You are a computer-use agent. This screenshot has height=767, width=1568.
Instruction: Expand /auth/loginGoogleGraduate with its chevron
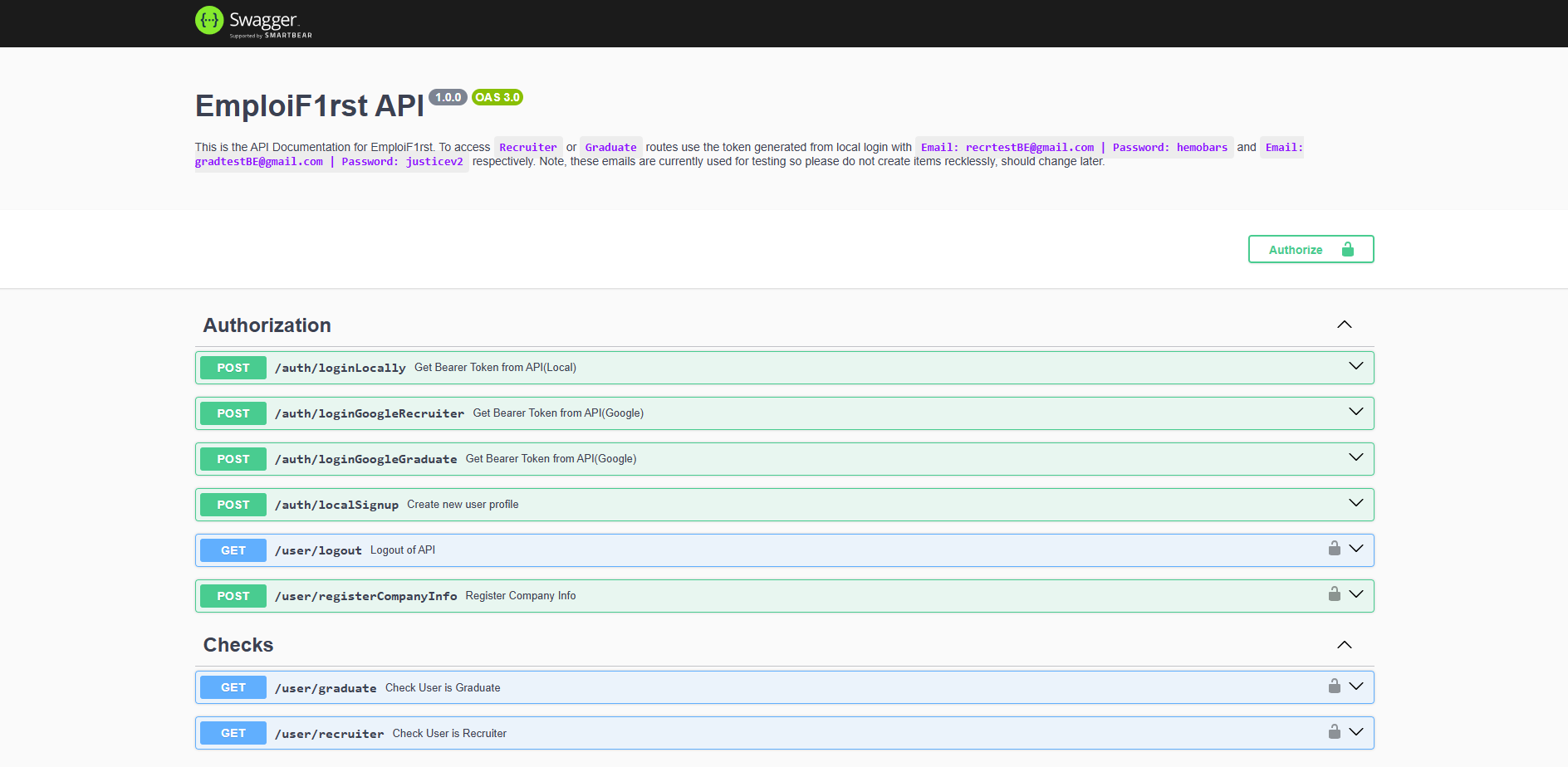click(1355, 458)
